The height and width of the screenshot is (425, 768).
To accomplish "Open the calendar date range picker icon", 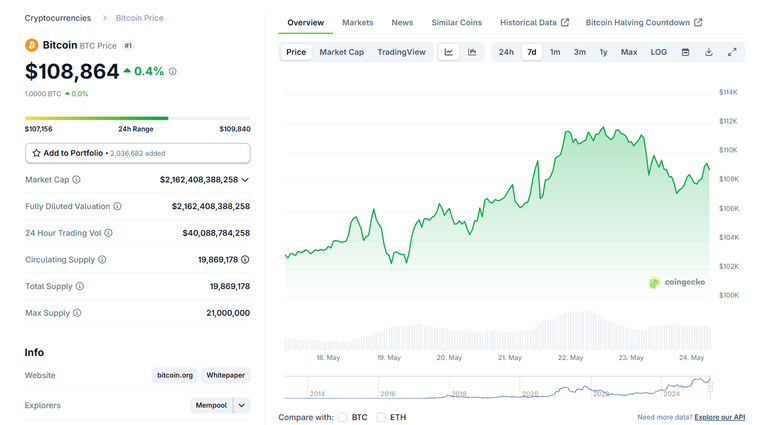I will [685, 52].
